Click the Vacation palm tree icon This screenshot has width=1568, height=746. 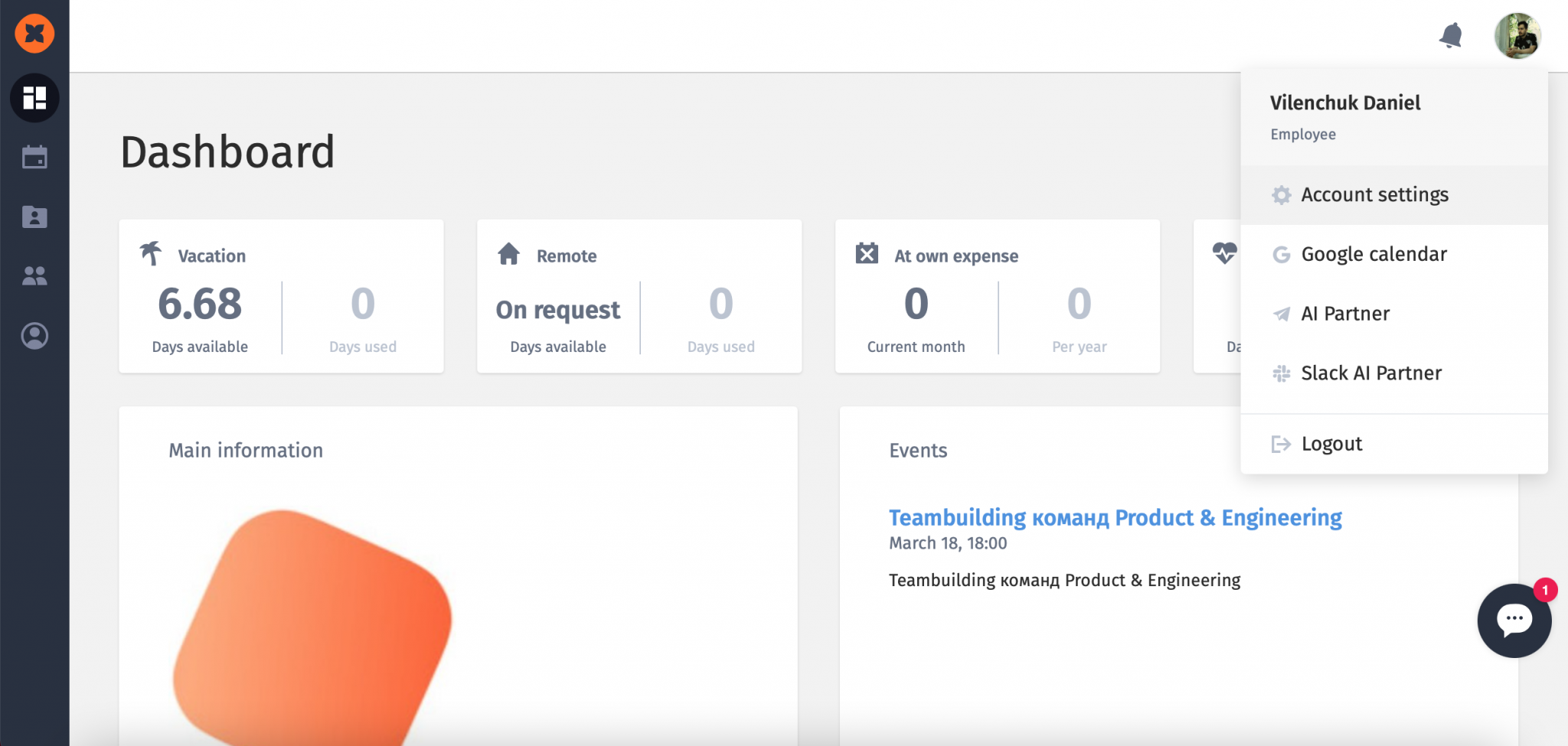pyautogui.click(x=151, y=253)
